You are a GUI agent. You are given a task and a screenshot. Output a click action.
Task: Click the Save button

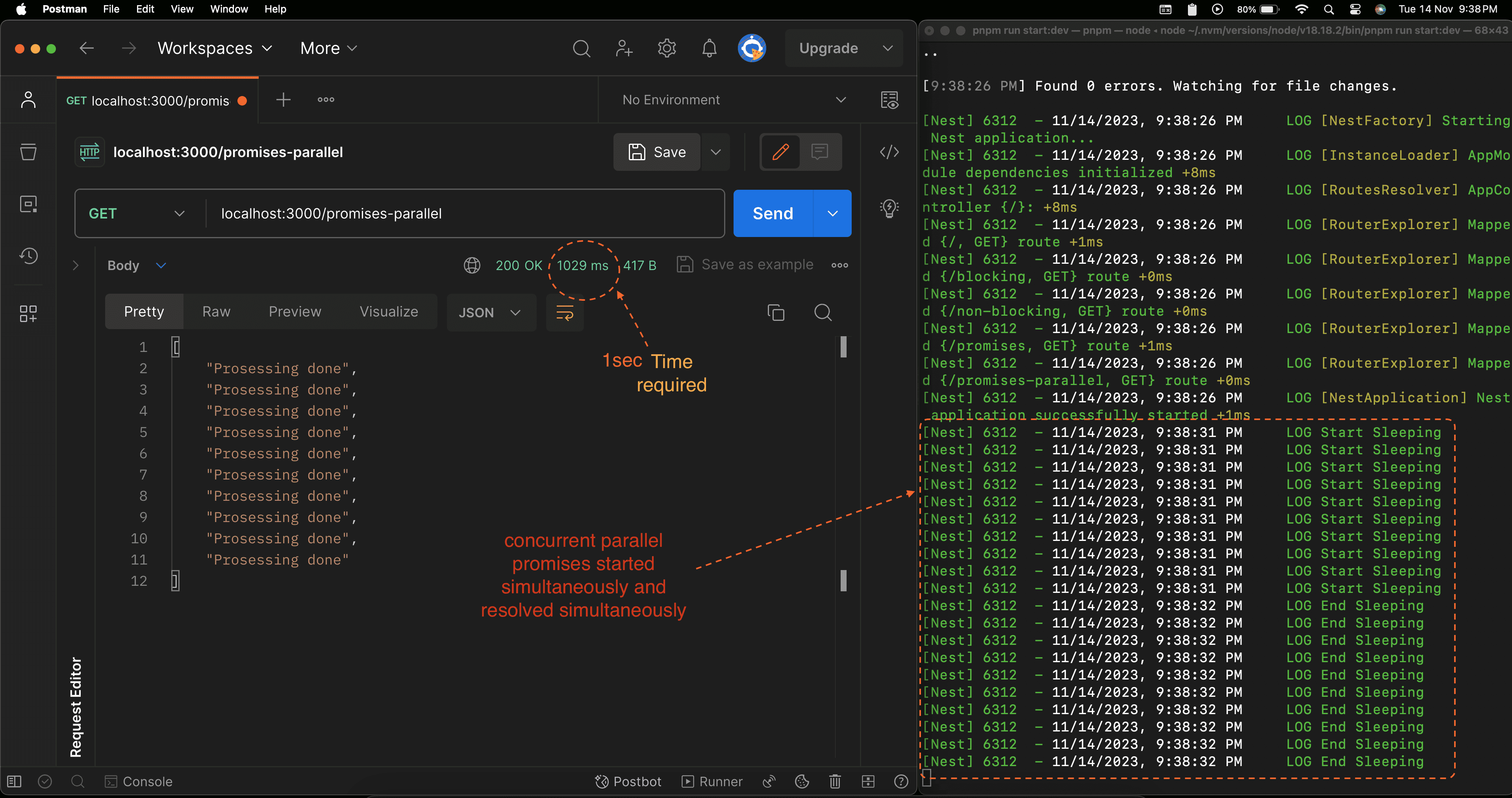point(657,152)
